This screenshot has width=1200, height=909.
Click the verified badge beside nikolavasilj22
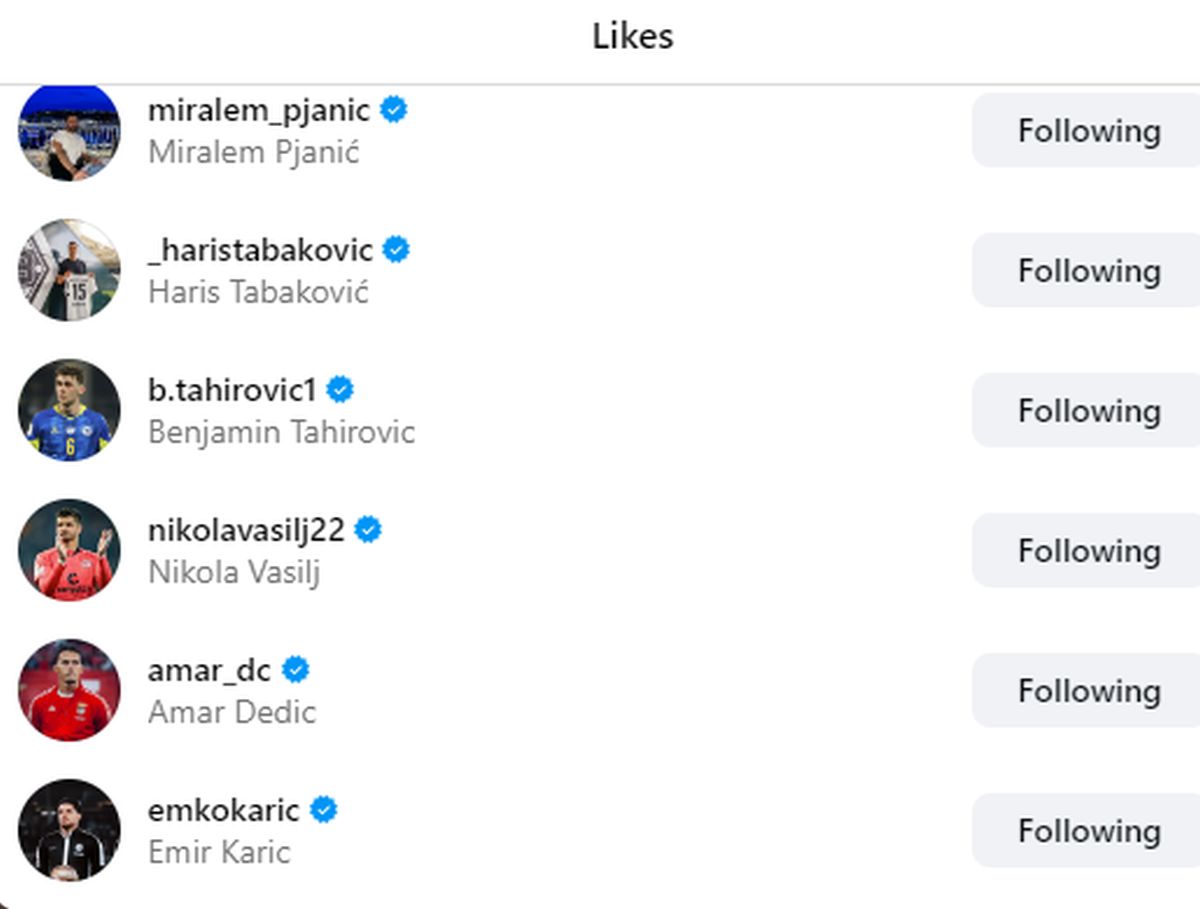[x=369, y=530]
